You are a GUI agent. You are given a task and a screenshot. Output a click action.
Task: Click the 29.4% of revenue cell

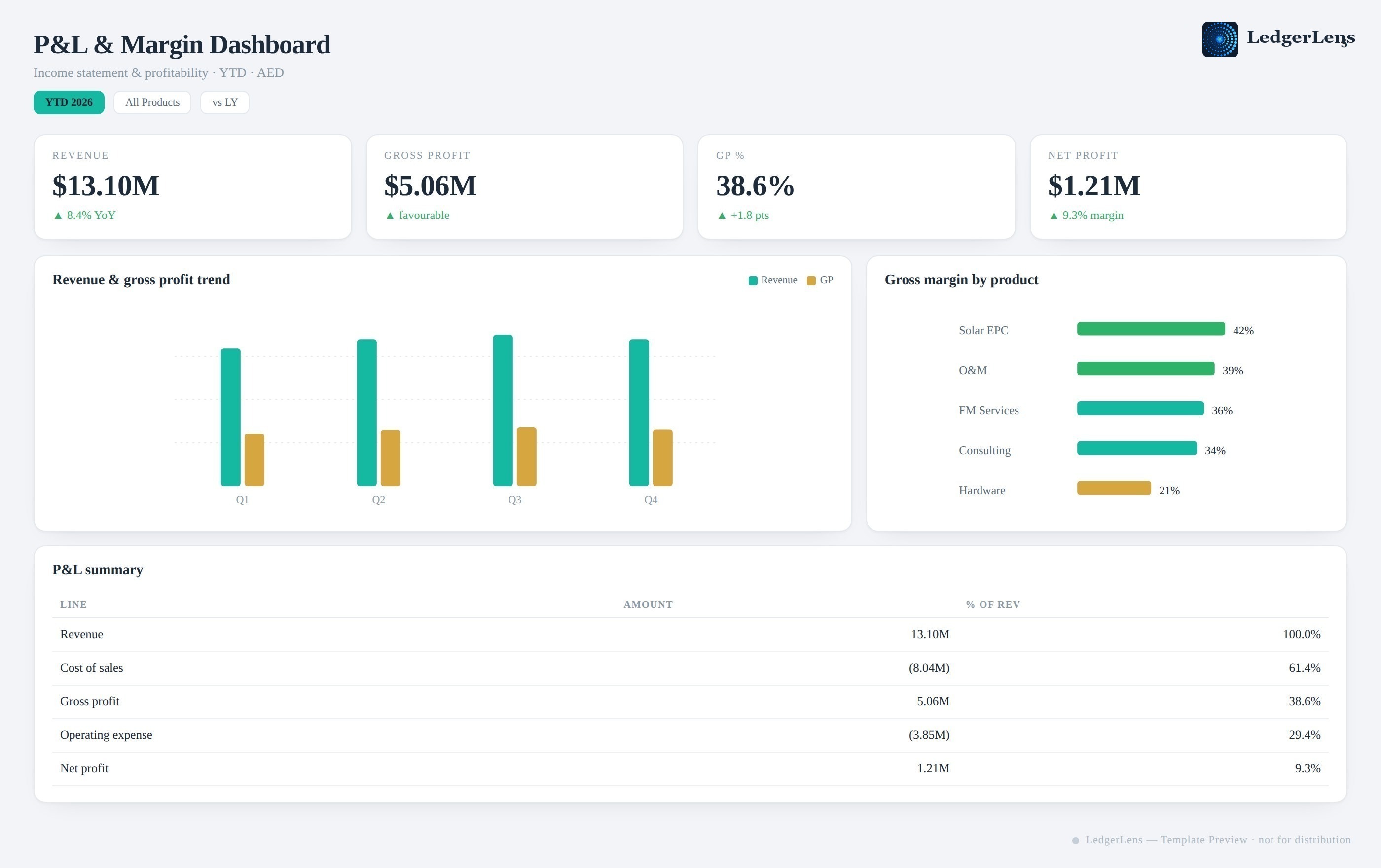point(1304,735)
